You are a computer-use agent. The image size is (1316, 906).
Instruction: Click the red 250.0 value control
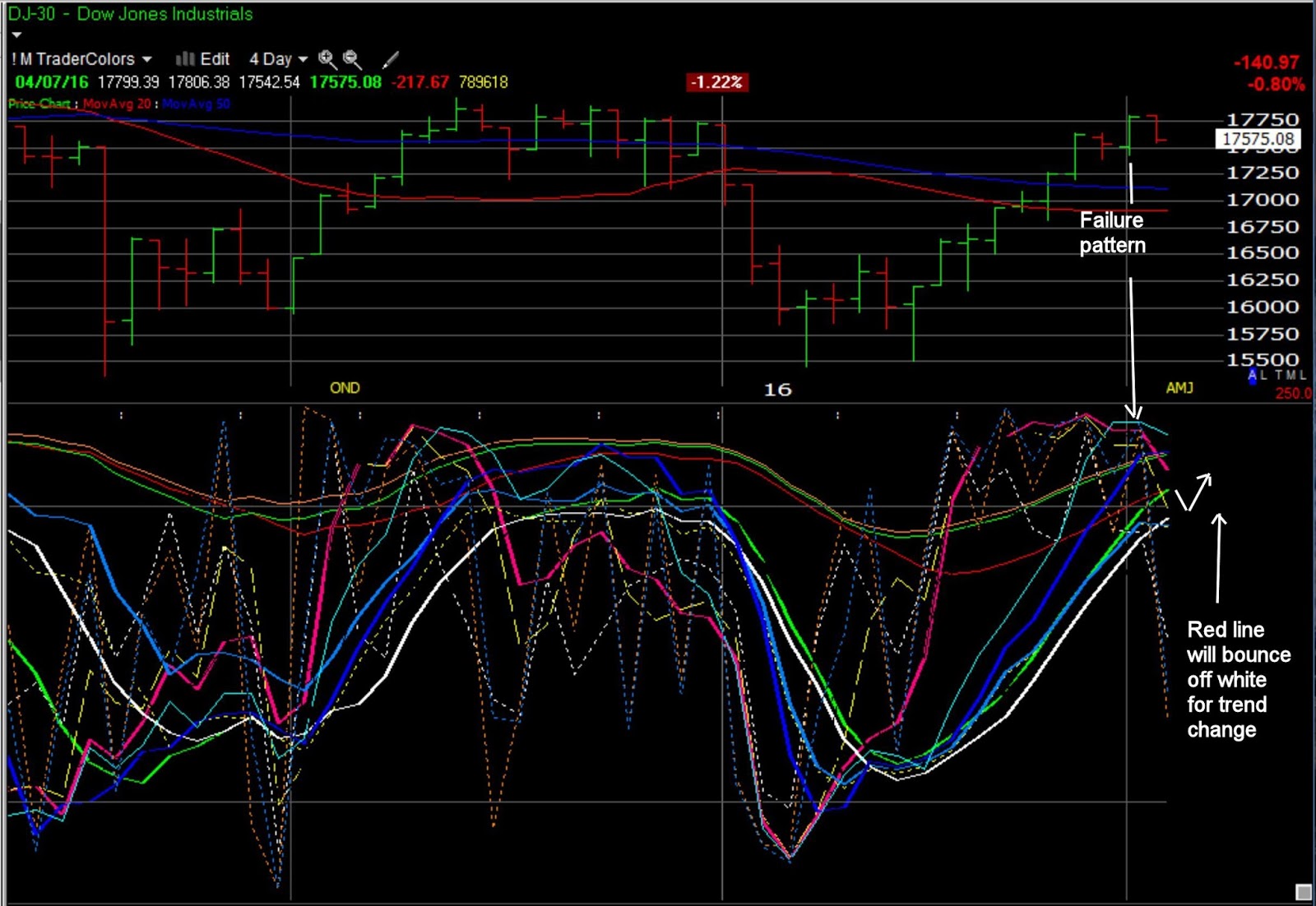[x=1293, y=393]
